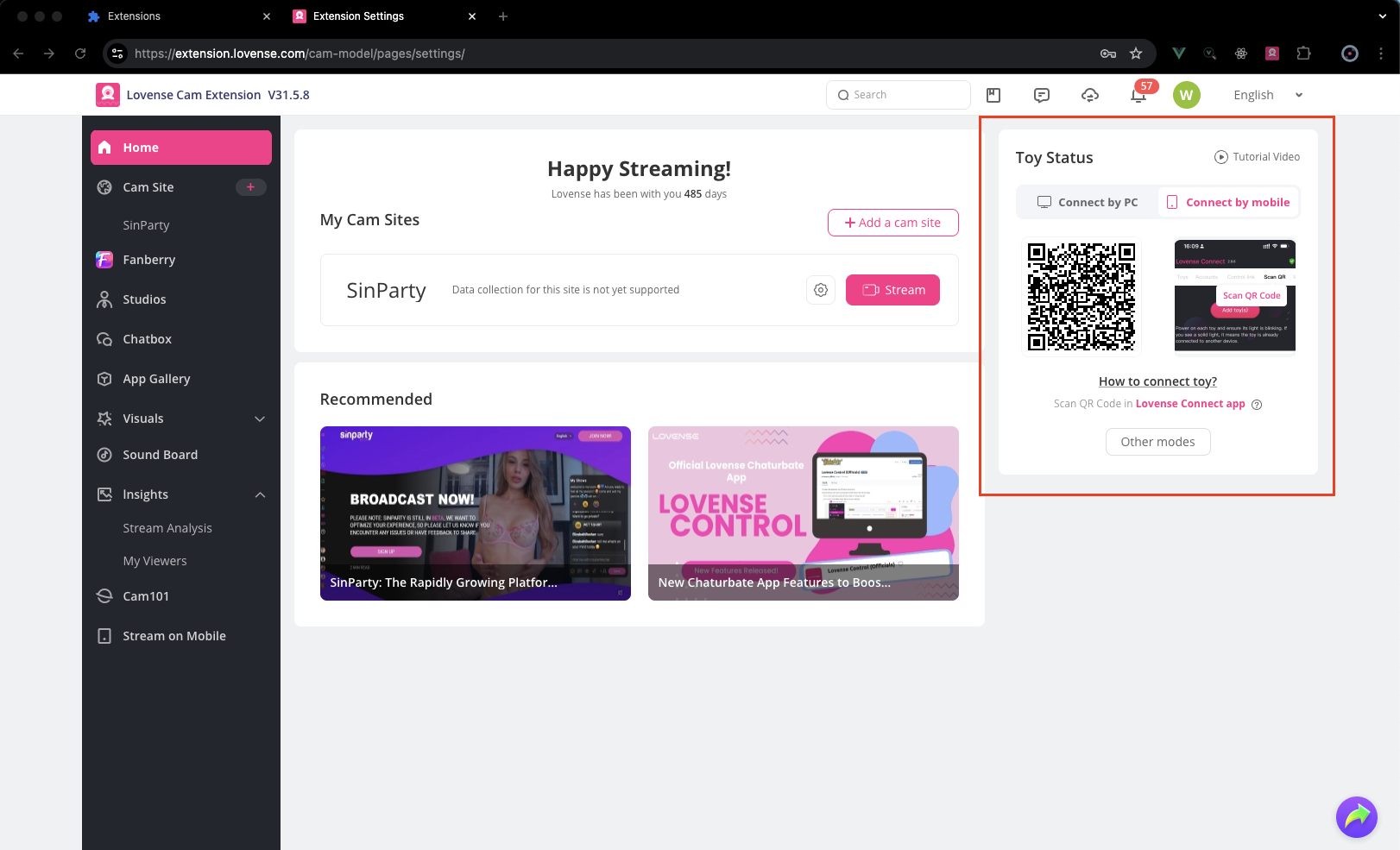The image size is (1400, 850).
Task: Select Connect by mobile tab
Action: click(x=1228, y=203)
